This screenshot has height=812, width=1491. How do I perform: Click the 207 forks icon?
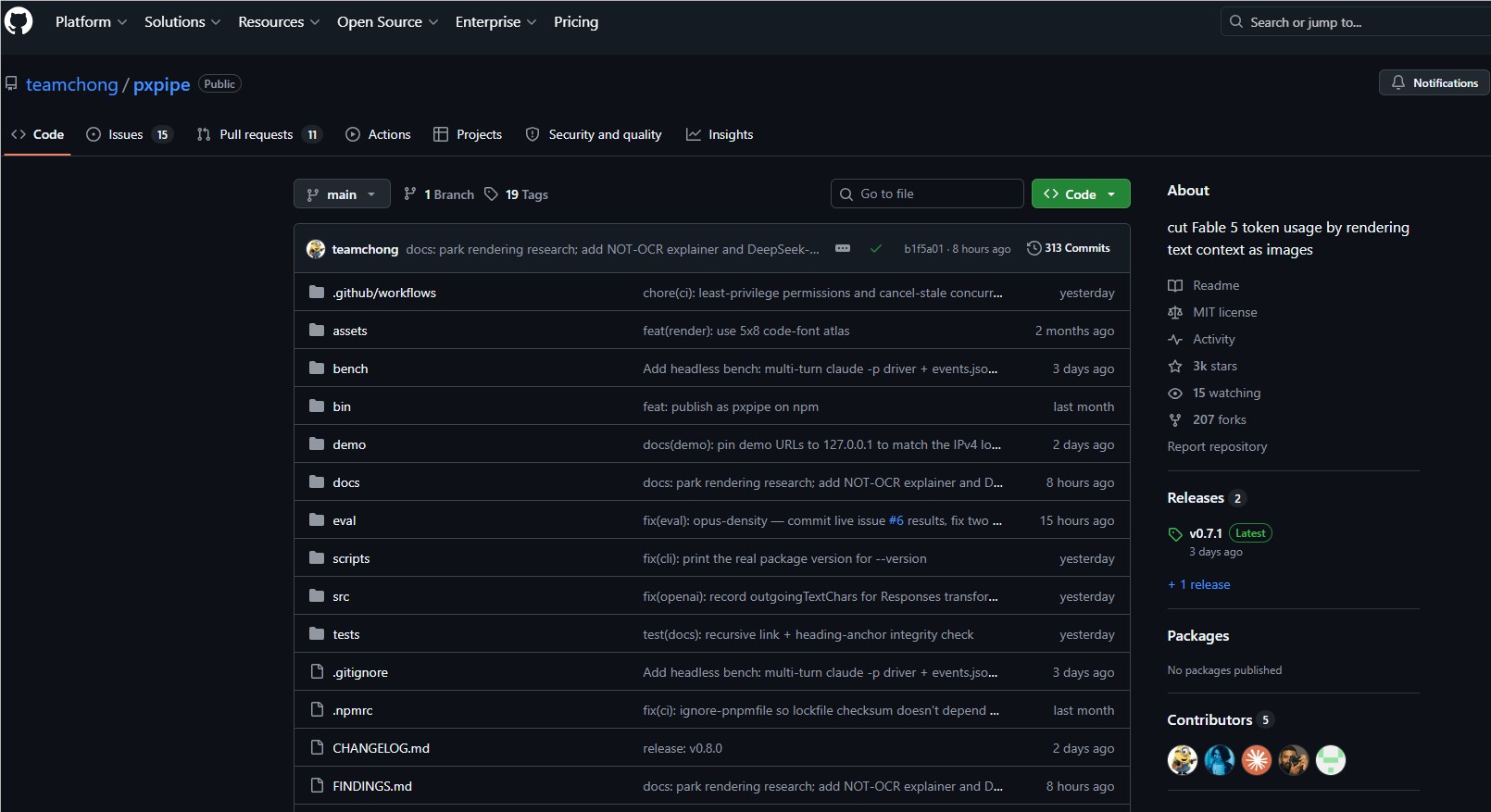[x=1175, y=419]
